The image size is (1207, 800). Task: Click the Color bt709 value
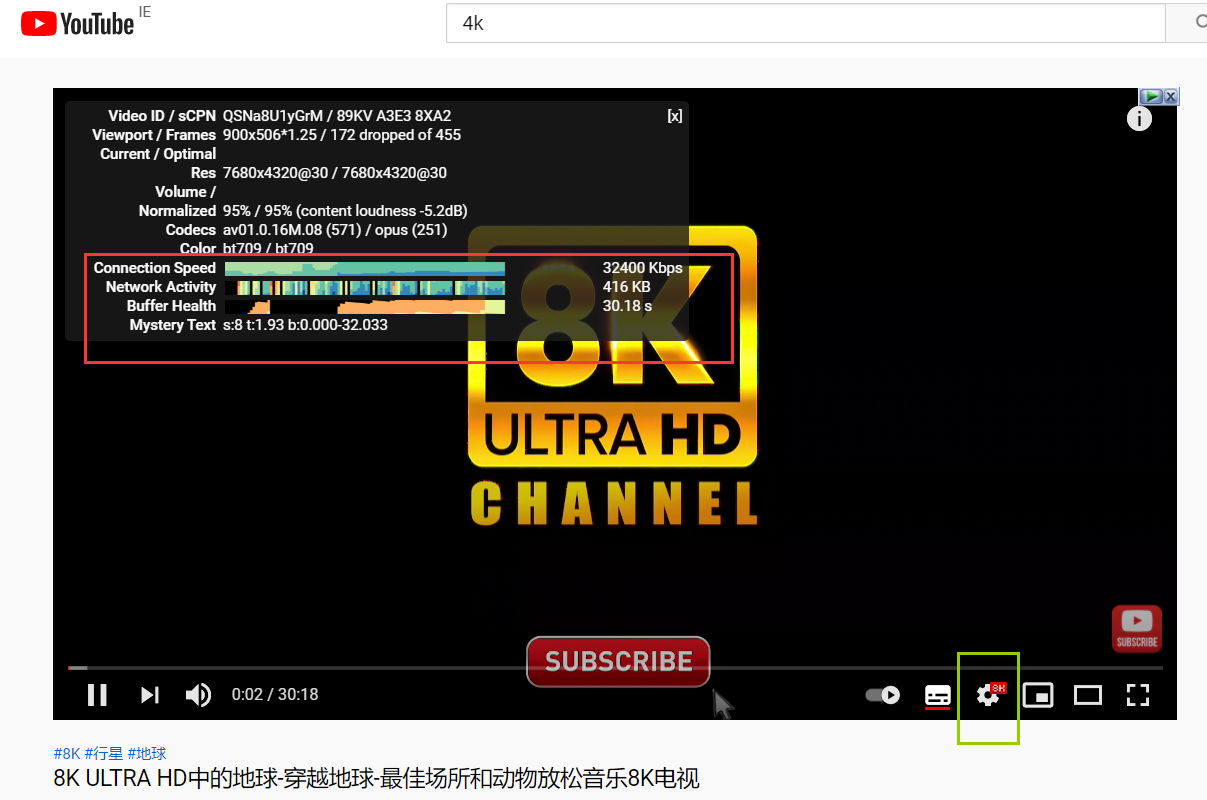[x=268, y=249]
